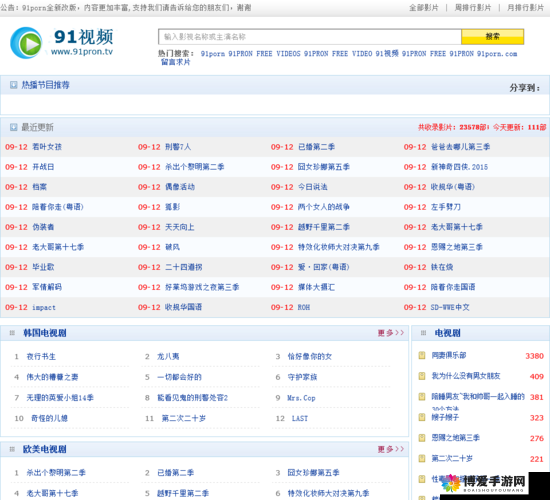
Task: Open the 全部影片 top menu item
Action: click(424, 8)
